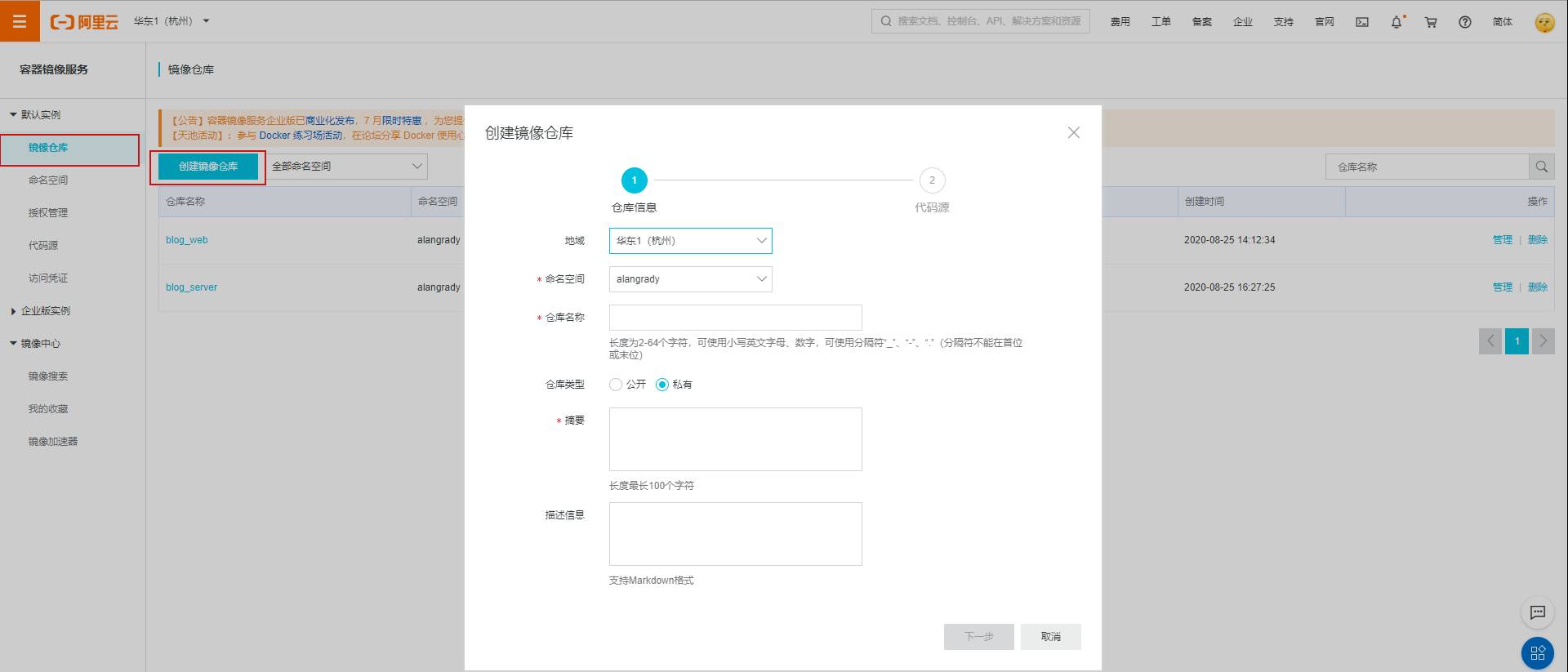The width and height of the screenshot is (1568, 672).
Task: Click the 取消 button
Action: (x=1050, y=637)
